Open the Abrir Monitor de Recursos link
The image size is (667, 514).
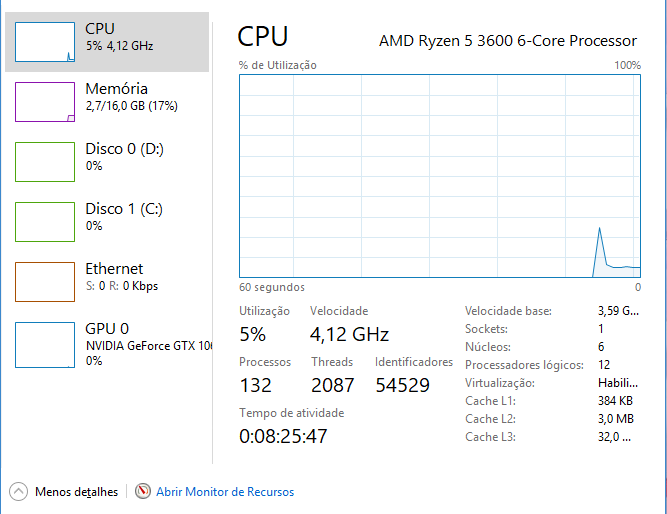click(x=225, y=492)
